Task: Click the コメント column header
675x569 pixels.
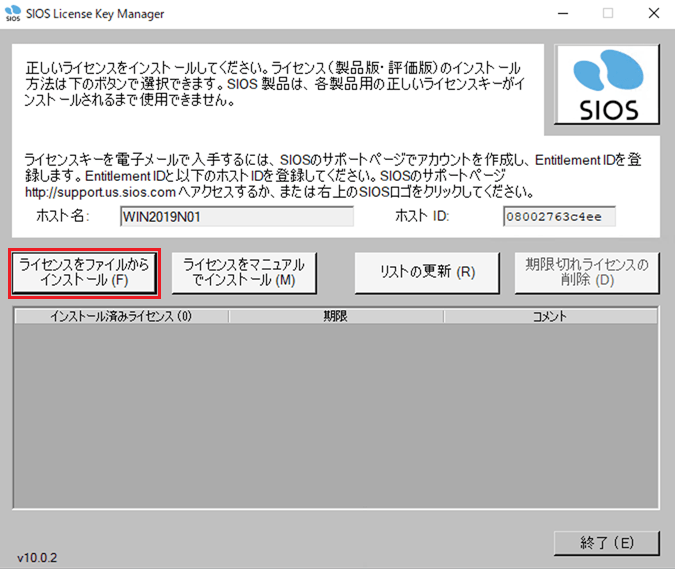Action: [x=550, y=317]
